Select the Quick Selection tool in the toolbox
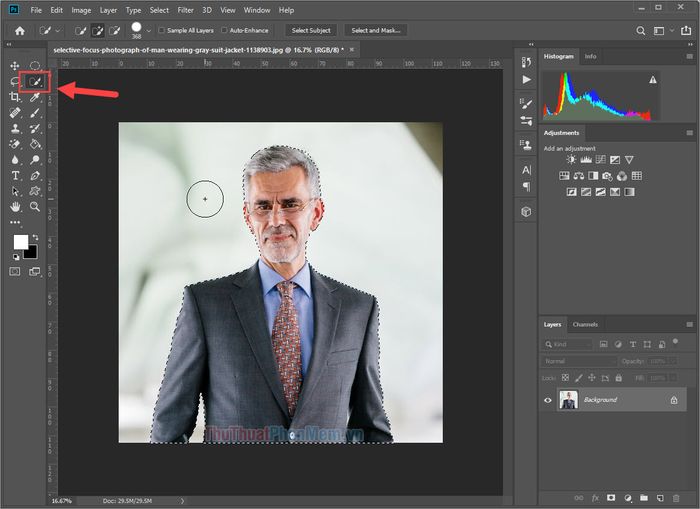The width and height of the screenshot is (700, 509). pos(35,81)
